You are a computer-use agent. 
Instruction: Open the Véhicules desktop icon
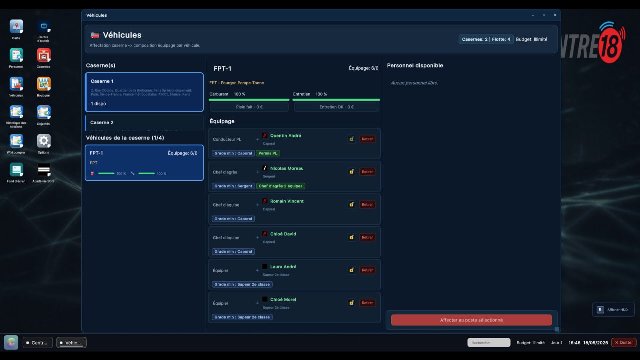[16, 85]
